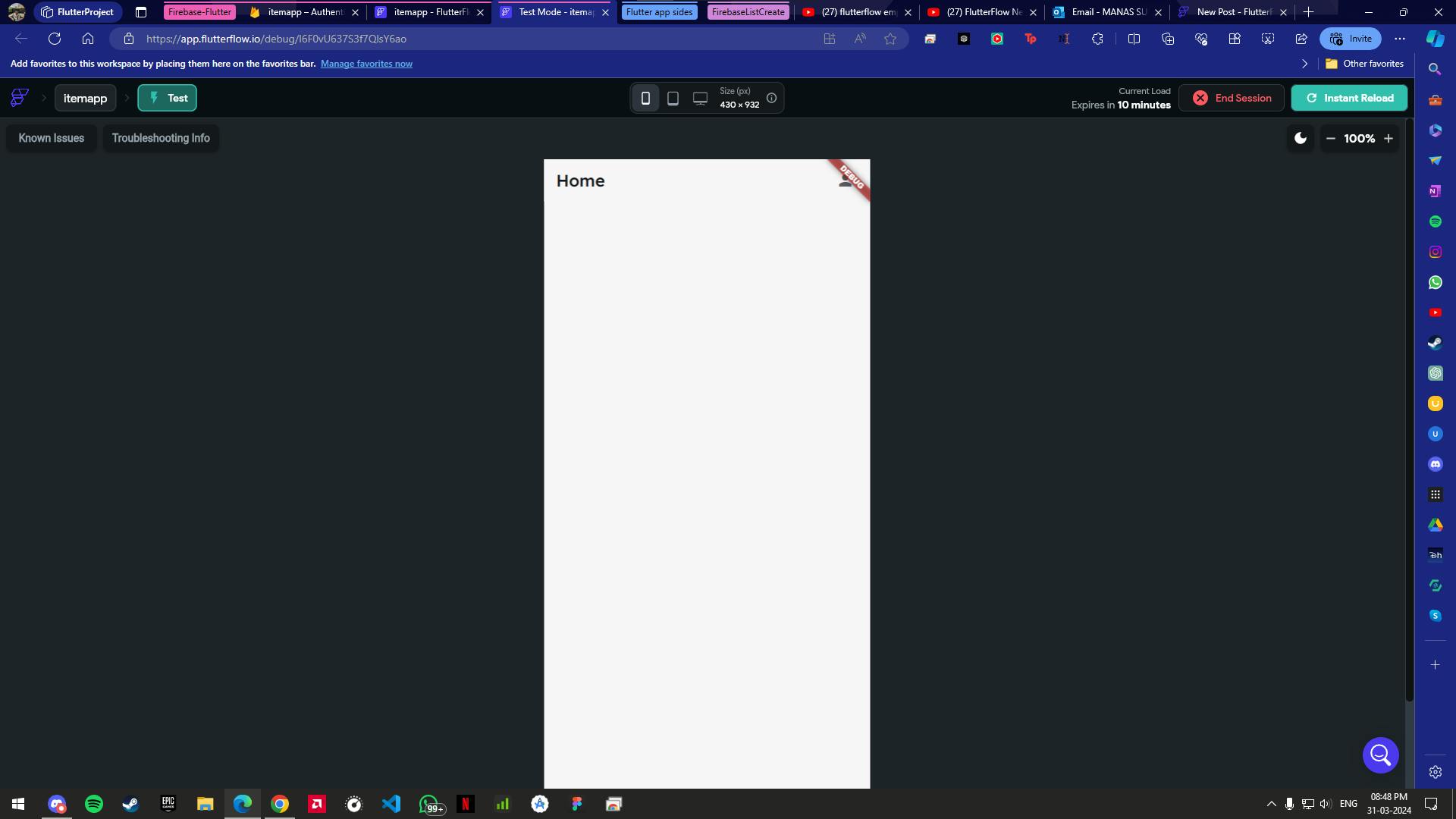Increase zoom with the plus icon
The height and width of the screenshot is (819, 1456).
coord(1389,138)
